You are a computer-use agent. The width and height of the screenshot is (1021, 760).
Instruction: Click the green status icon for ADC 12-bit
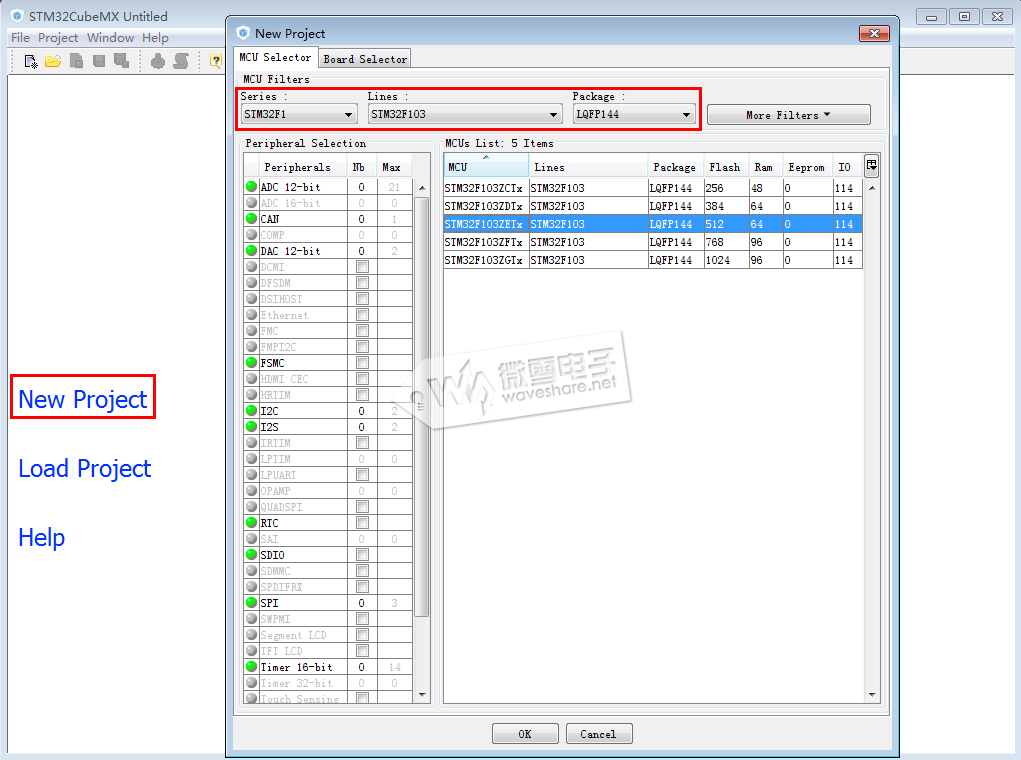point(251,186)
